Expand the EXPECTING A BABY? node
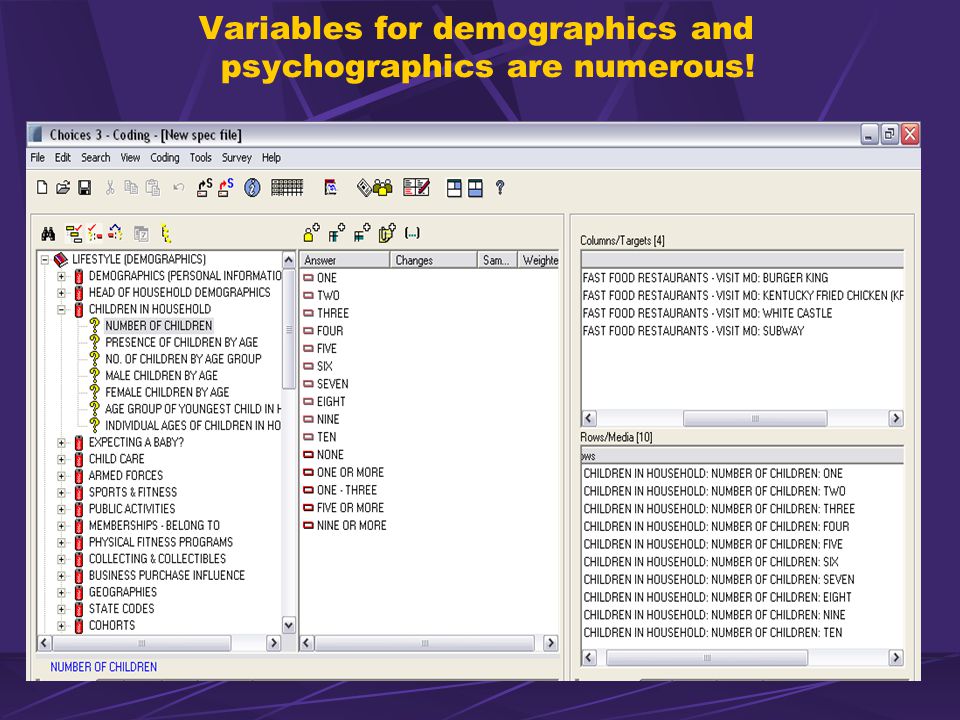The width and height of the screenshot is (960, 720). tap(61, 442)
